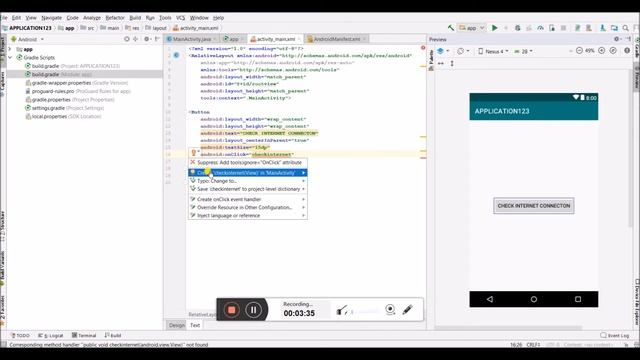The image size is (640, 360).
Task: Click the zoom-to-fit preview icon
Action: click(613, 51)
